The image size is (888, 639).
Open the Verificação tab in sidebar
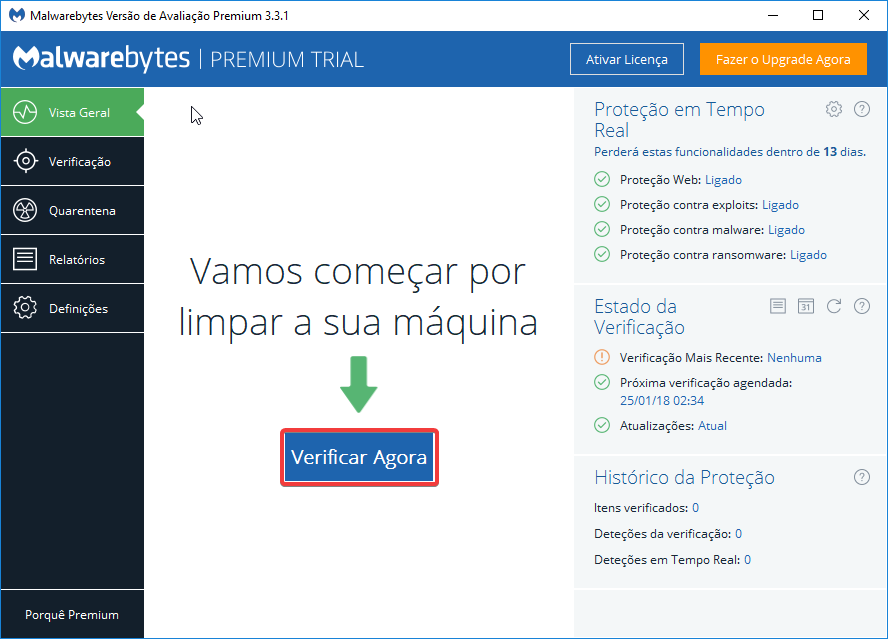click(72, 162)
